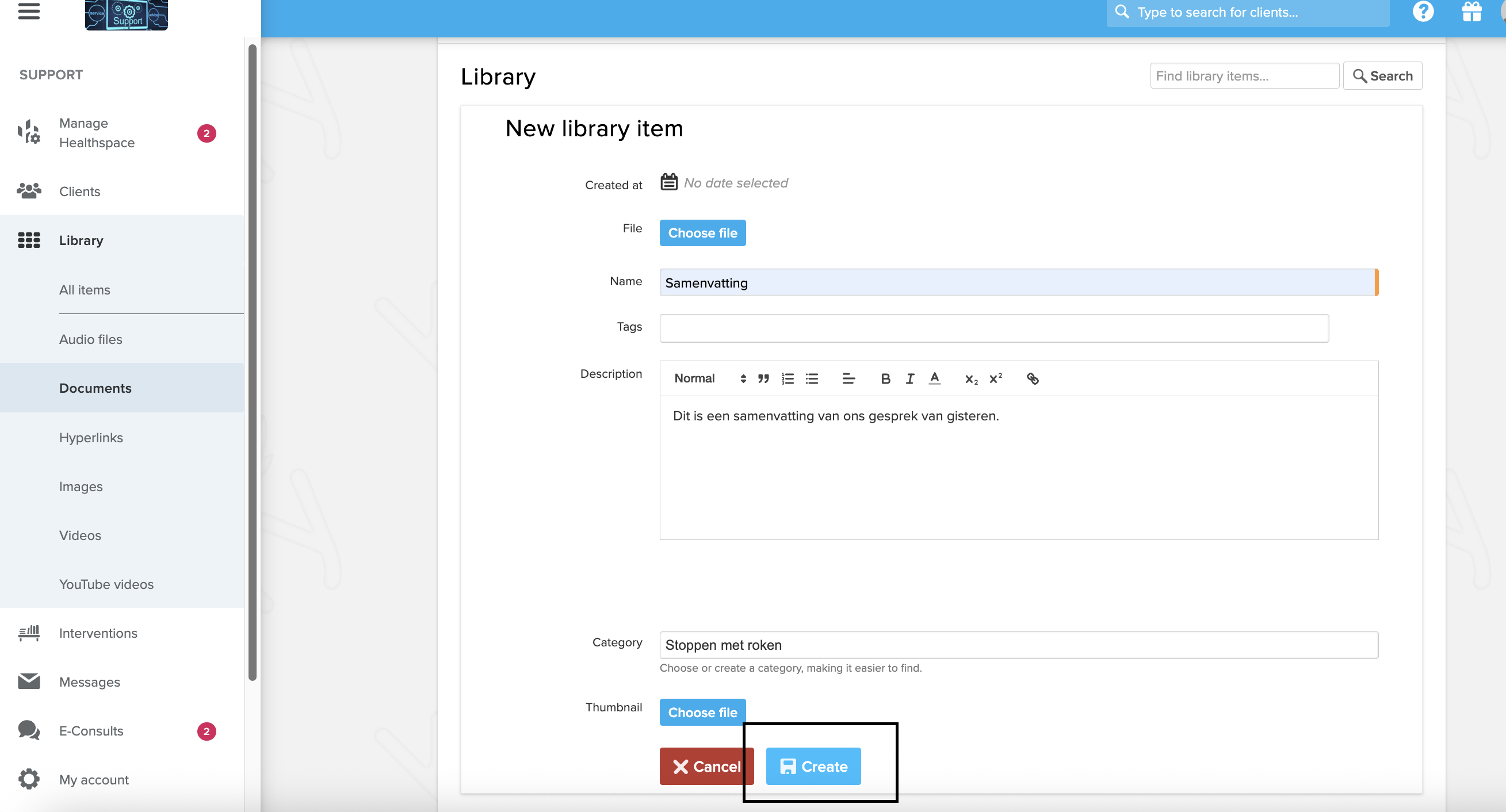This screenshot has height=812, width=1506.
Task: Click the My account gear icon
Action: [x=29, y=779]
